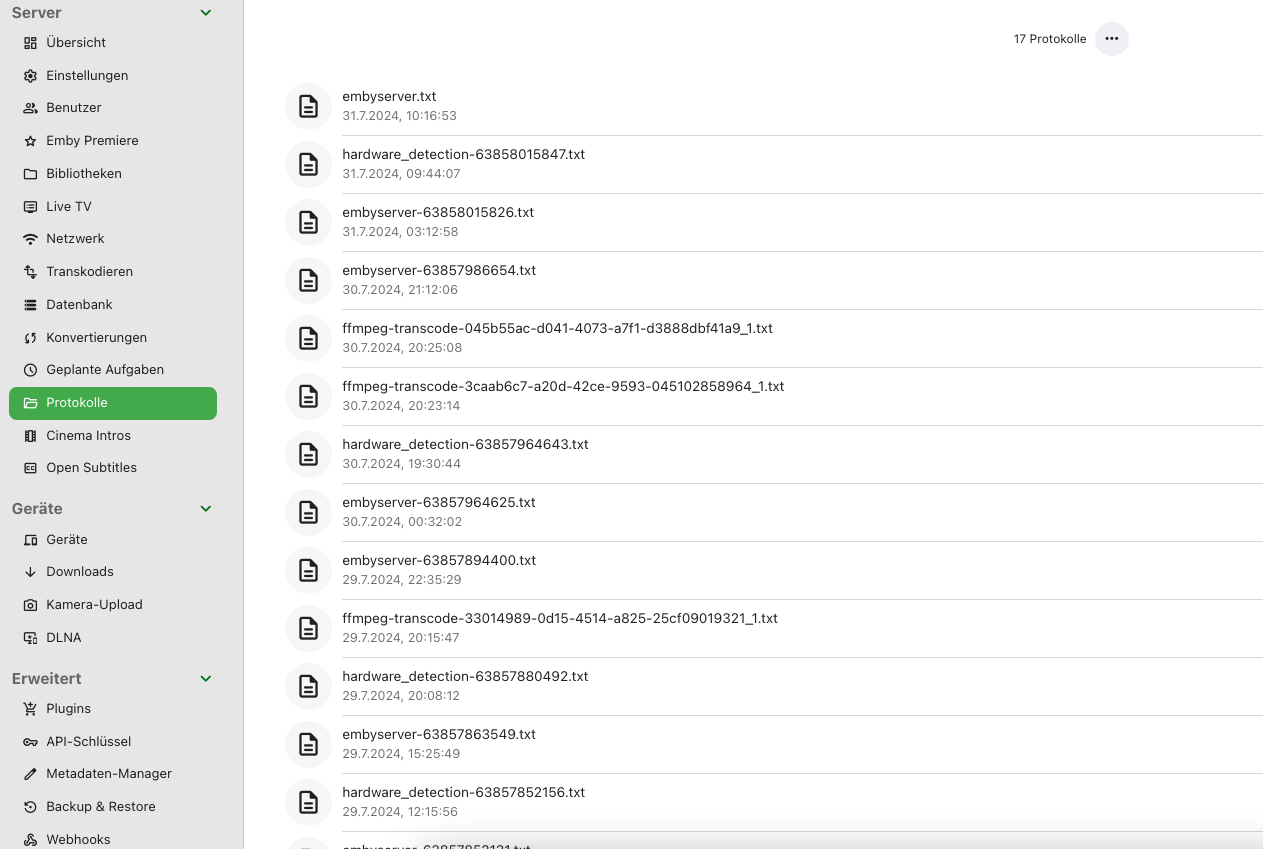This screenshot has width=1263, height=849.
Task: Open the hardware_detection-63858015847.txt log
Action: coord(774,164)
